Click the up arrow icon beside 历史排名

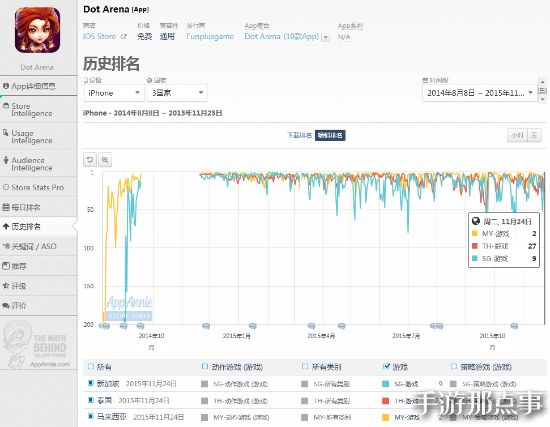(x=6, y=226)
